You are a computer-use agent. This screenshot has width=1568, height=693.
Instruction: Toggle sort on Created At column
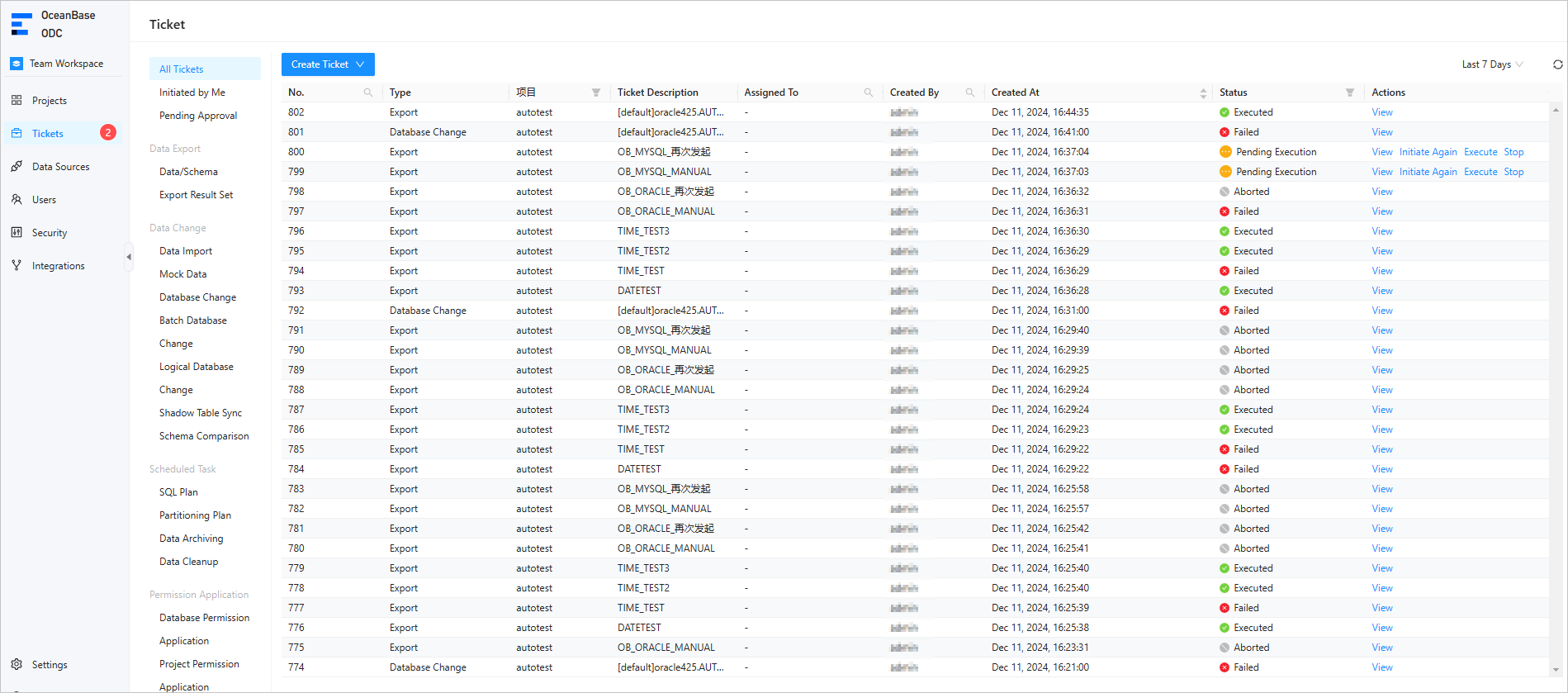(x=1203, y=93)
